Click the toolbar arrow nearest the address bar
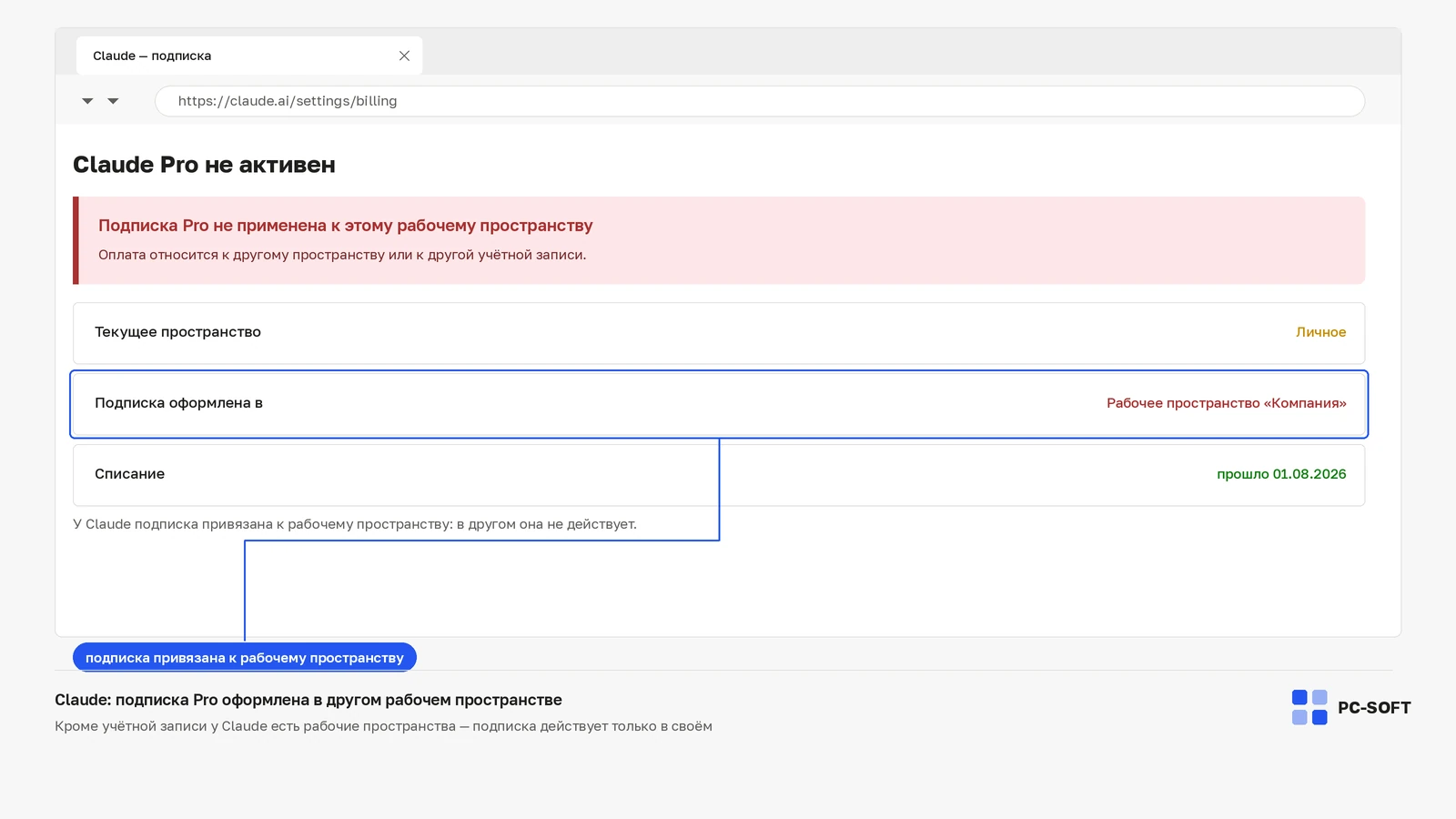1456x819 pixels. (x=113, y=101)
